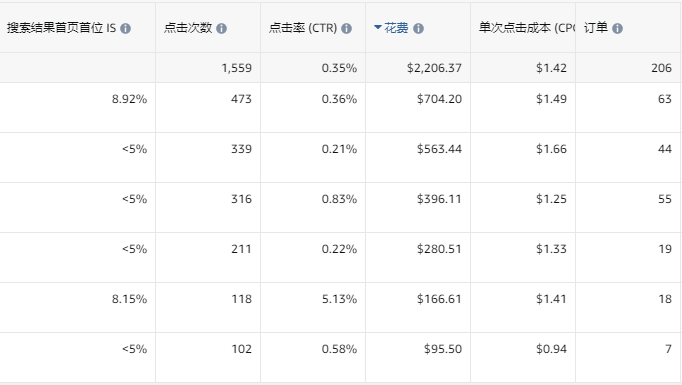Sort by 点击次数 column header

click(188, 28)
